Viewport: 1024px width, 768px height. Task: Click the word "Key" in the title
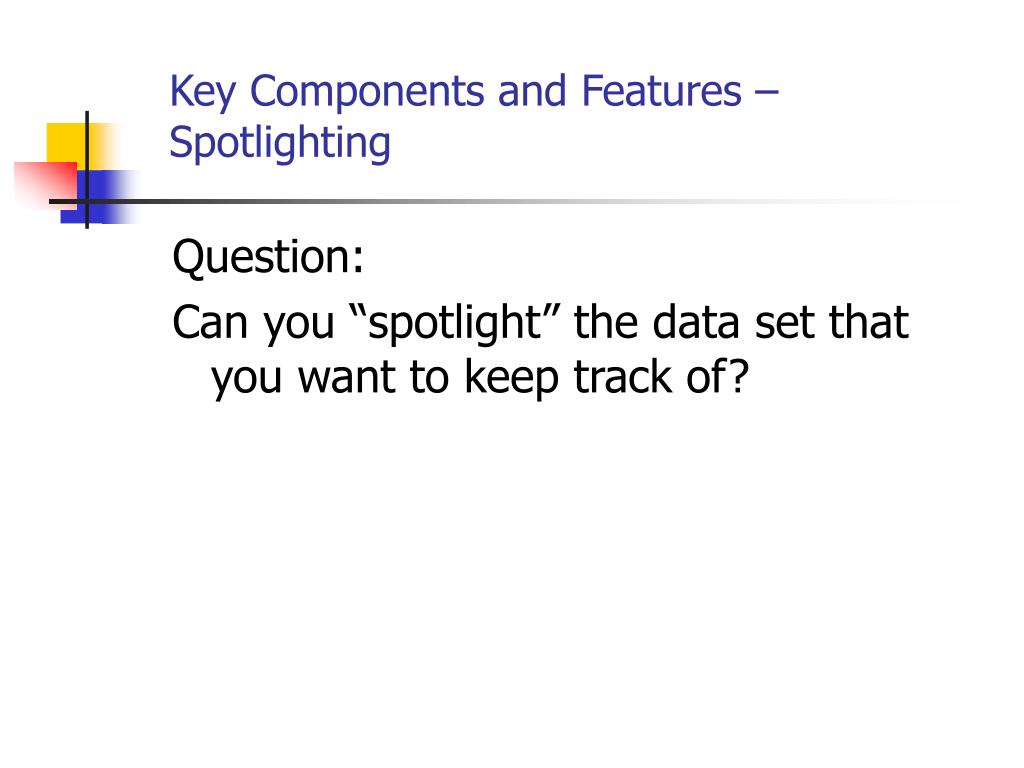pyautogui.click(x=202, y=92)
